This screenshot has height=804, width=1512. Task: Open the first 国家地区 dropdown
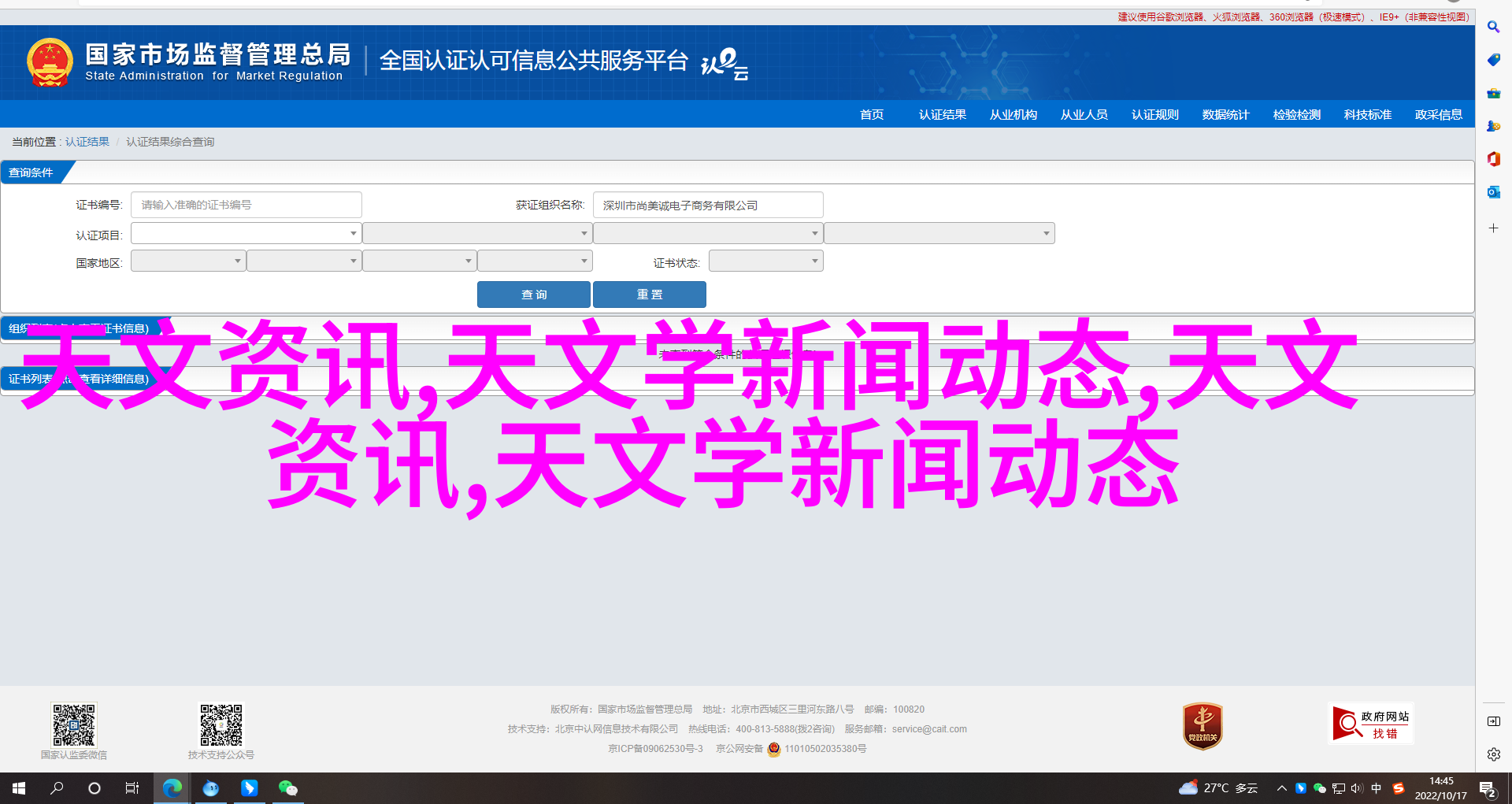point(188,261)
